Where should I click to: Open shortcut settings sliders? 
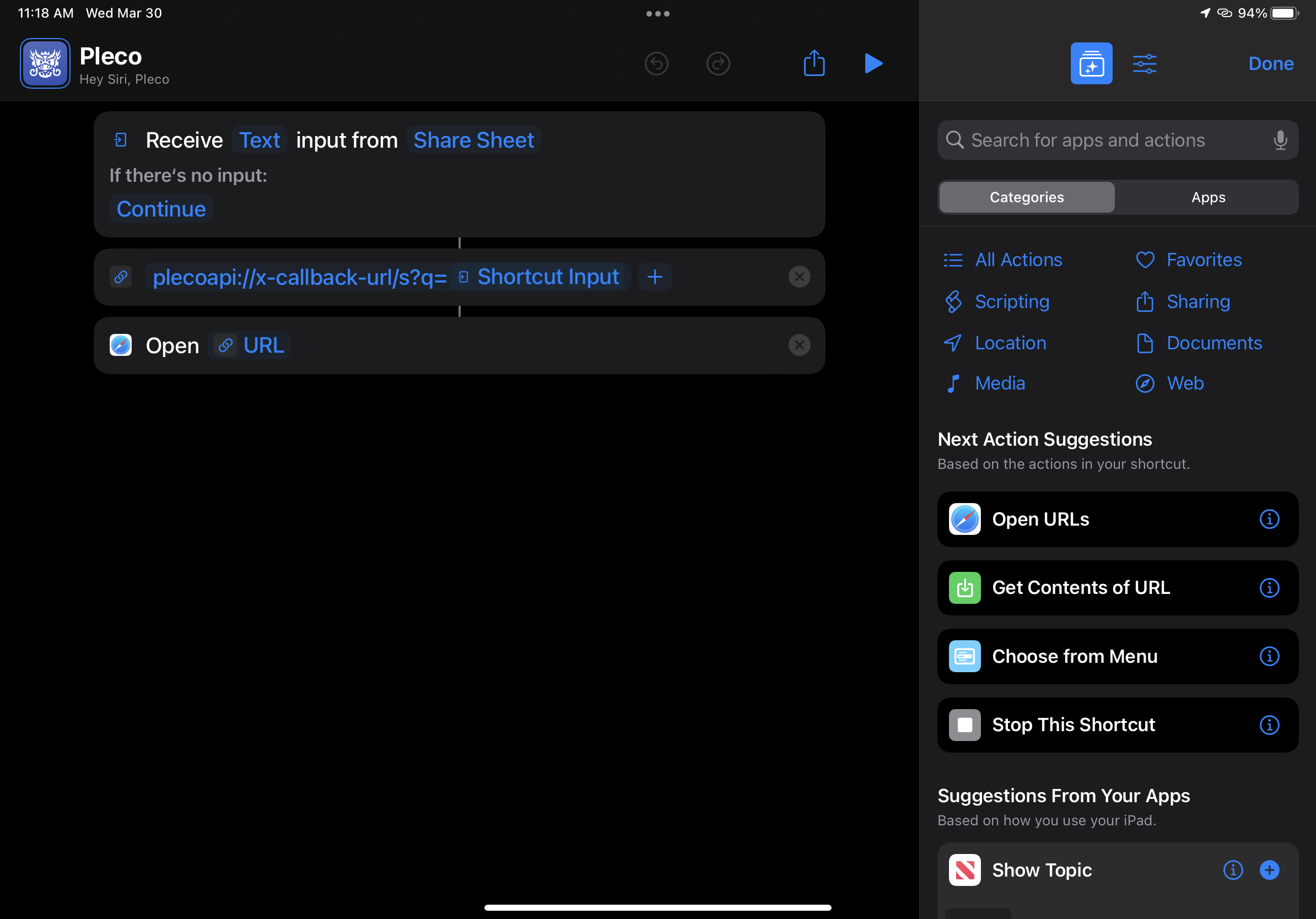click(1145, 63)
